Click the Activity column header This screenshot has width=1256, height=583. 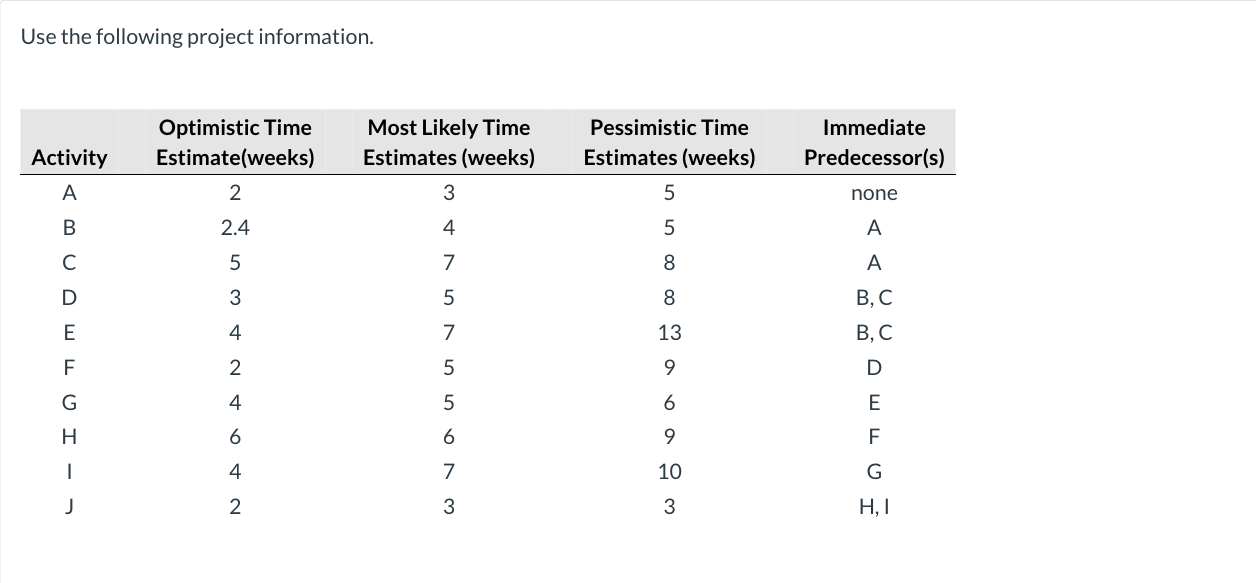tap(69, 158)
